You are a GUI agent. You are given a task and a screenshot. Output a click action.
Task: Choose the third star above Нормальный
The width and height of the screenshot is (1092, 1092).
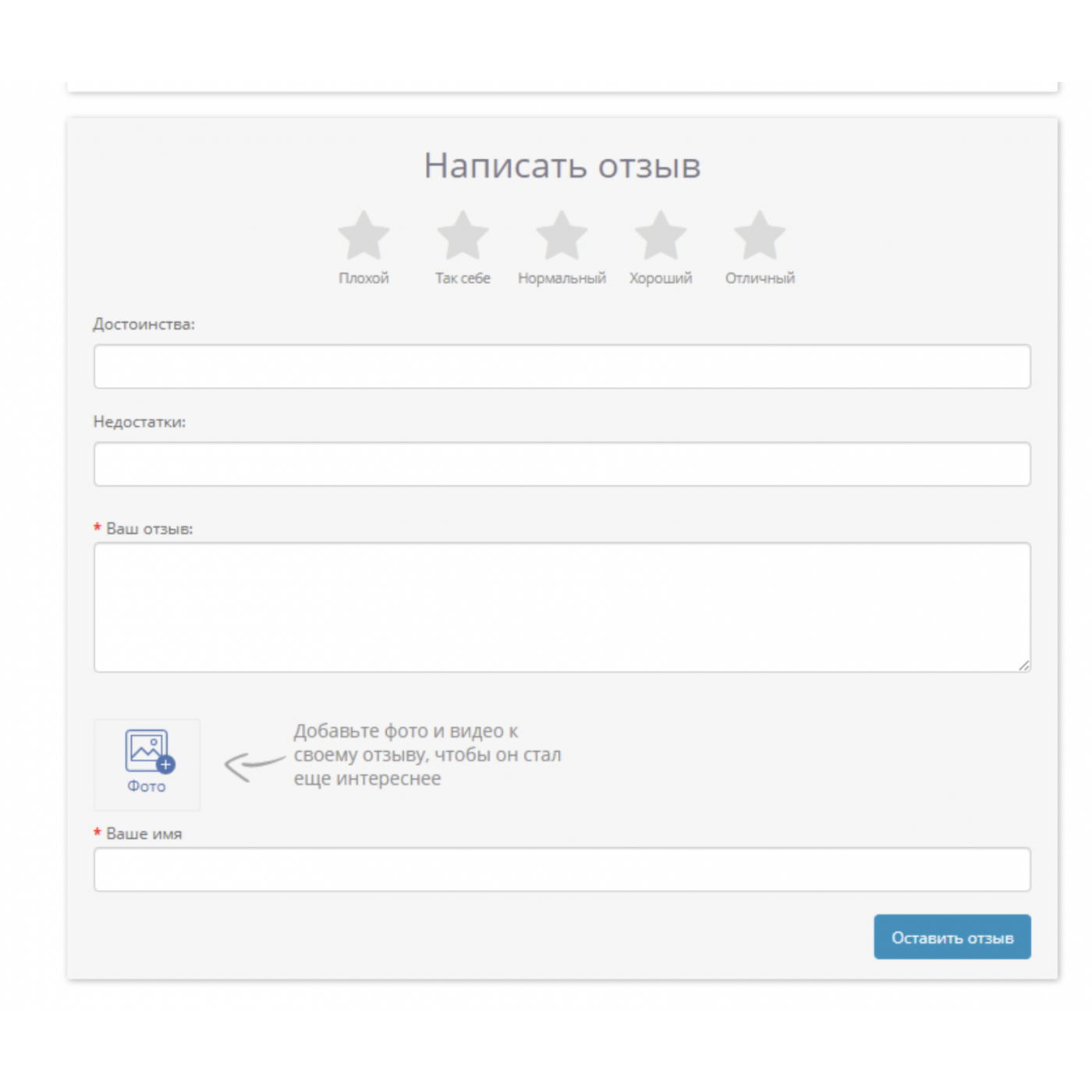tap(562, 236)
